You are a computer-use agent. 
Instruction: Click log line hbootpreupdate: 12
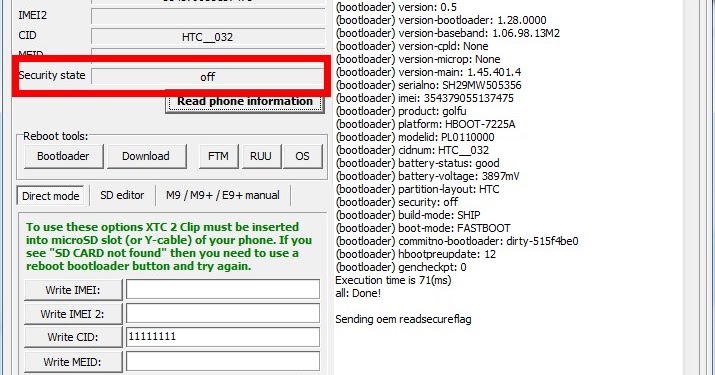point(415,254)
